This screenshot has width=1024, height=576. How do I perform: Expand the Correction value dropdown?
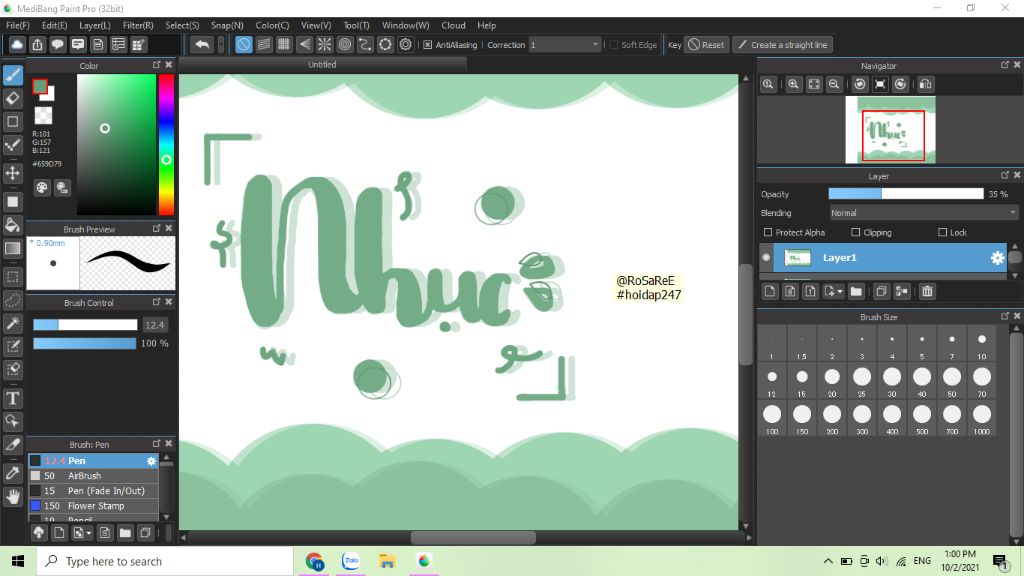tap(596, 45)
